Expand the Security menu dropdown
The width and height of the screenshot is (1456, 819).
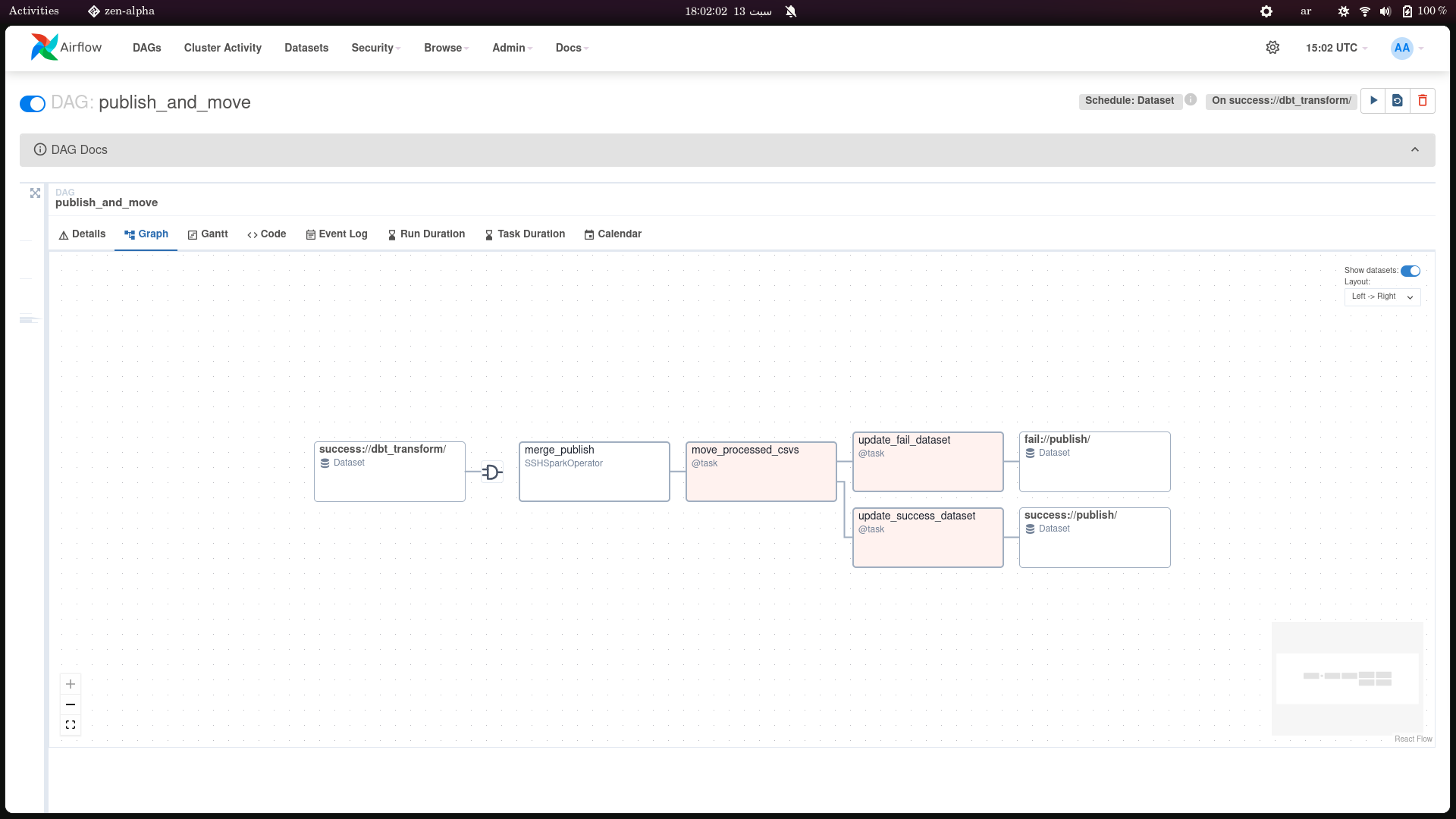click(377, 47)
